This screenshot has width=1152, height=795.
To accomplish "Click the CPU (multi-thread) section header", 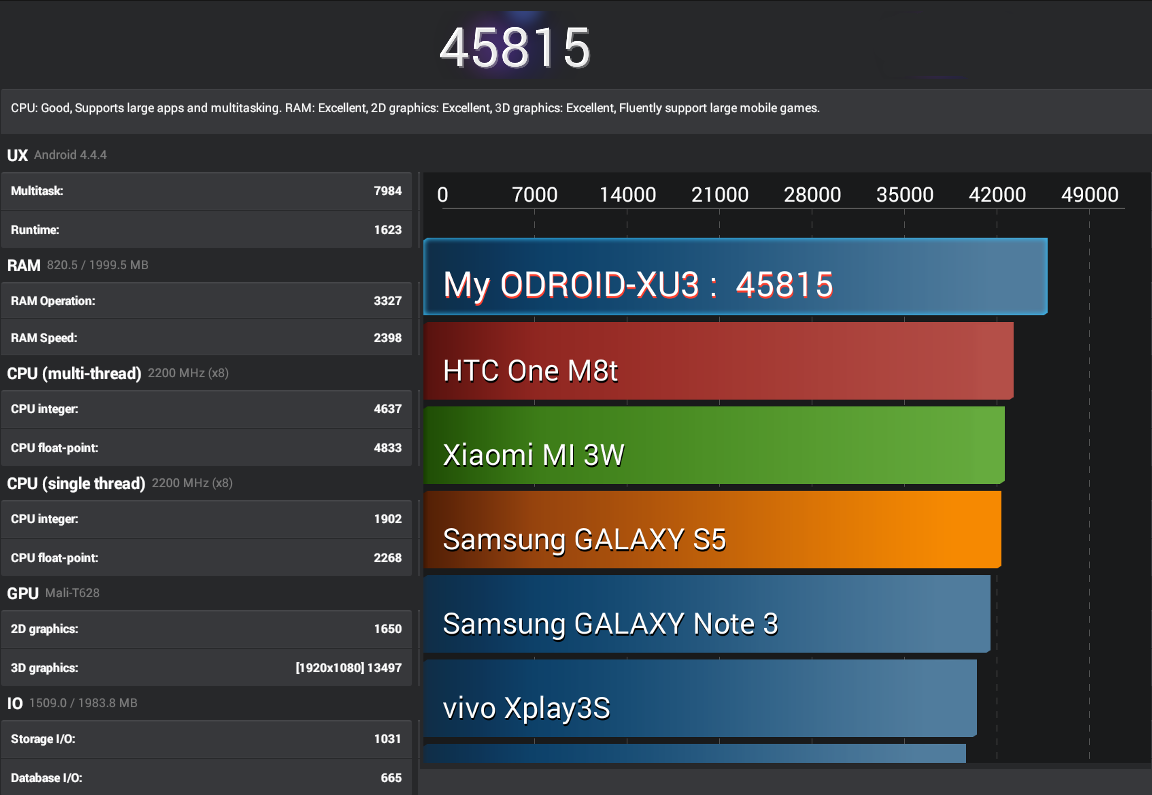I will [118, 373].
